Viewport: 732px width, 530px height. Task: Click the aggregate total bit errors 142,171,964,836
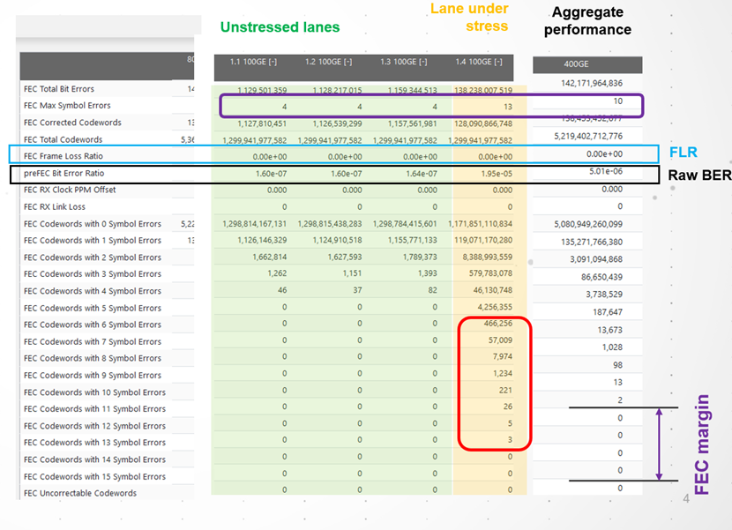(x=592, y=83)
